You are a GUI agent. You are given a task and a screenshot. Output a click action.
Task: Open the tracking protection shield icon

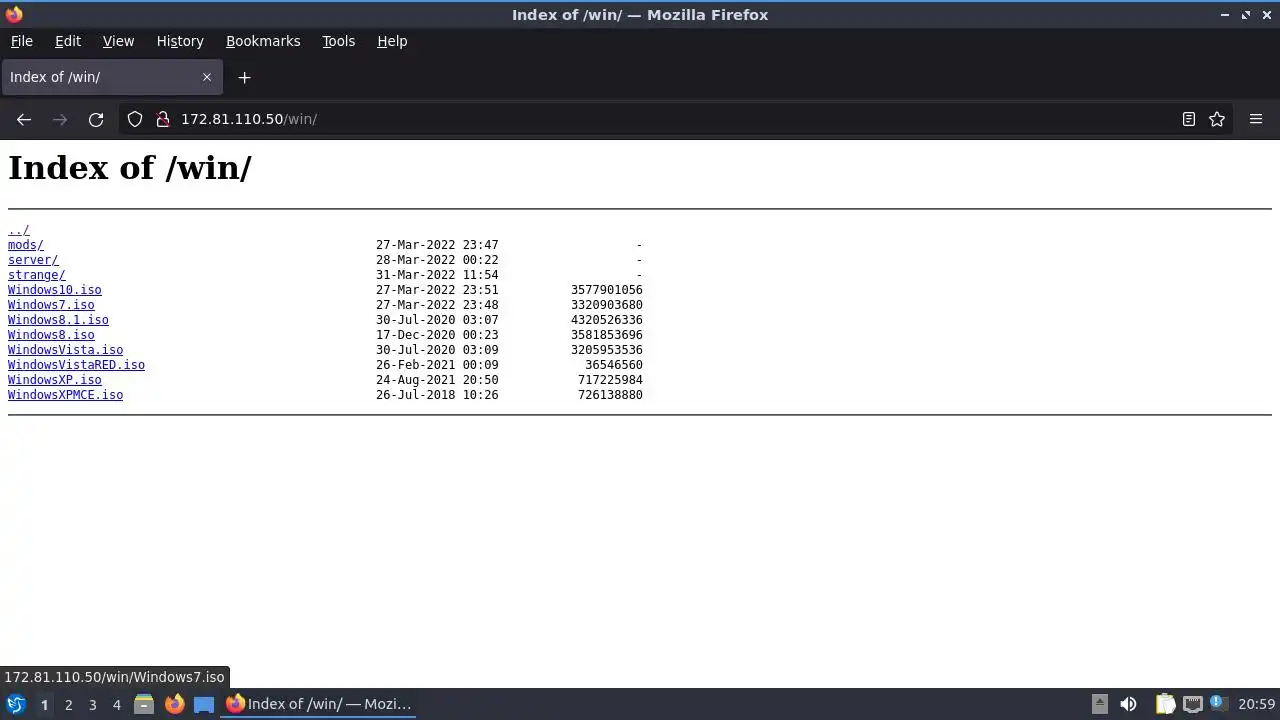coord(135,119)
